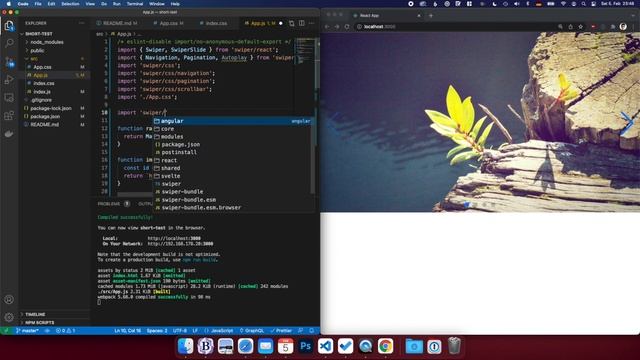Click the master branch in status bar
The image size is (640, 360).
click(27, 331)
